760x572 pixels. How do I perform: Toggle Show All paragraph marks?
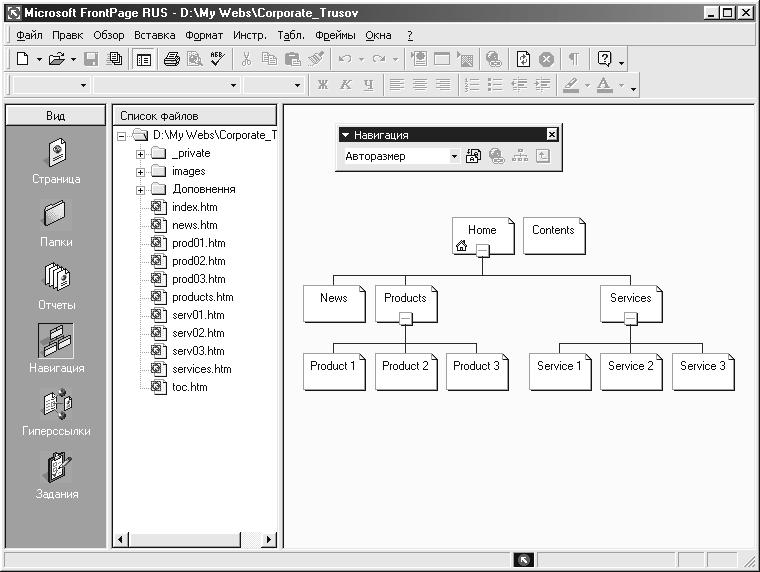(574, 59)
